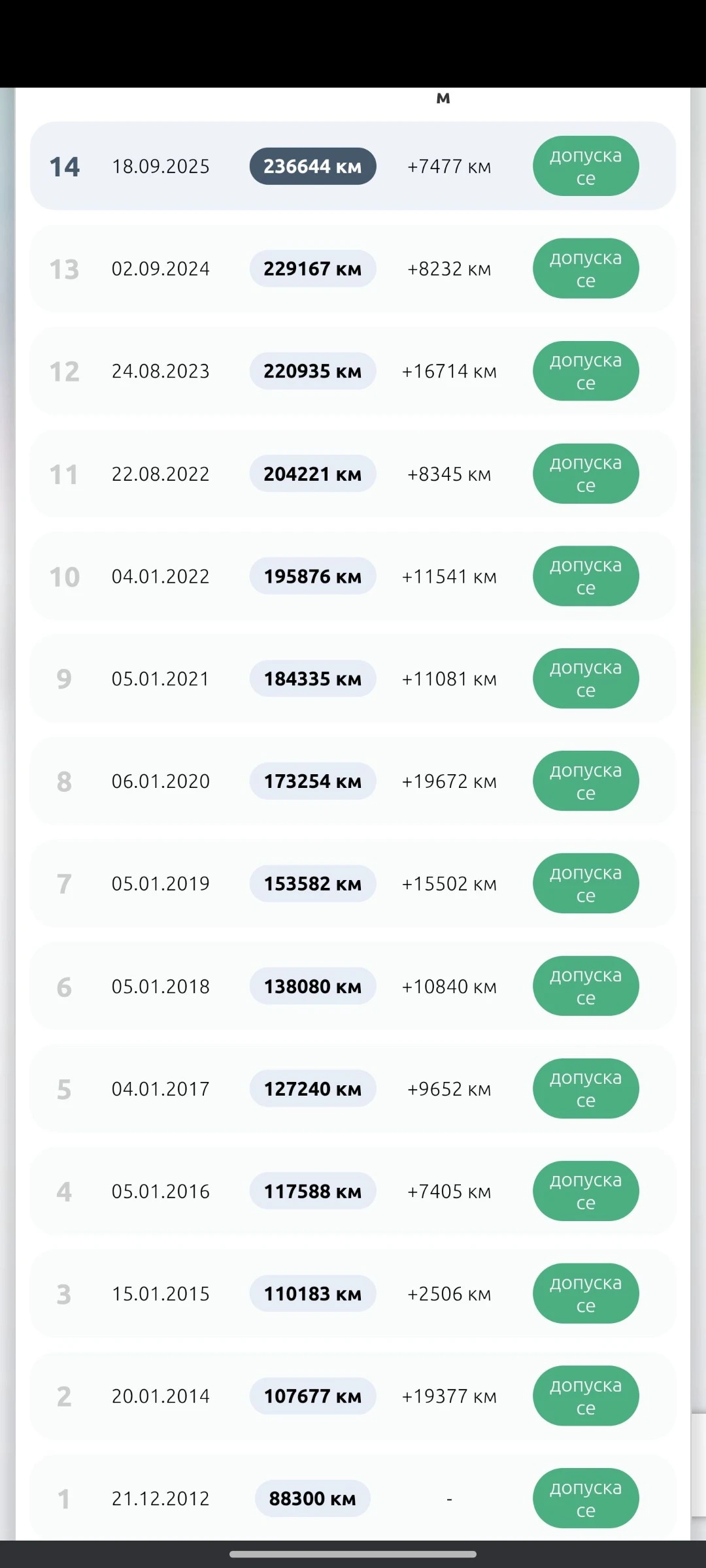Click the 127240 км mileage pill
This screenshot has width=706, height=1568.
312,1089
